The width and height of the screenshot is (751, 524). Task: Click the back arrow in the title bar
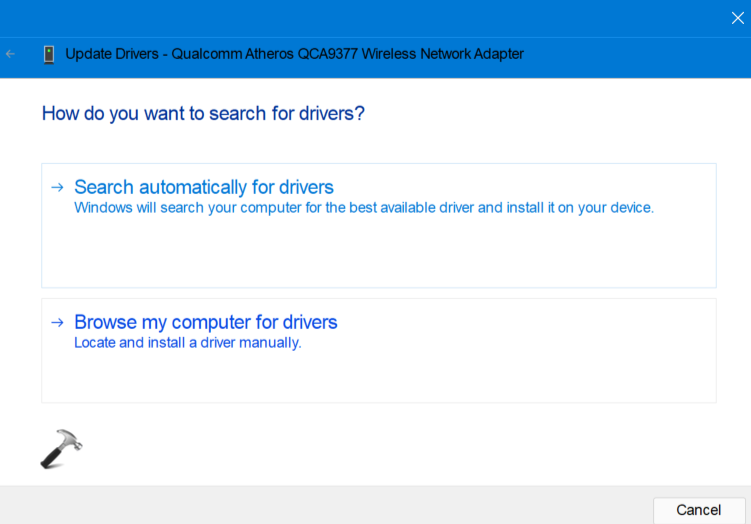click(11, 54)
